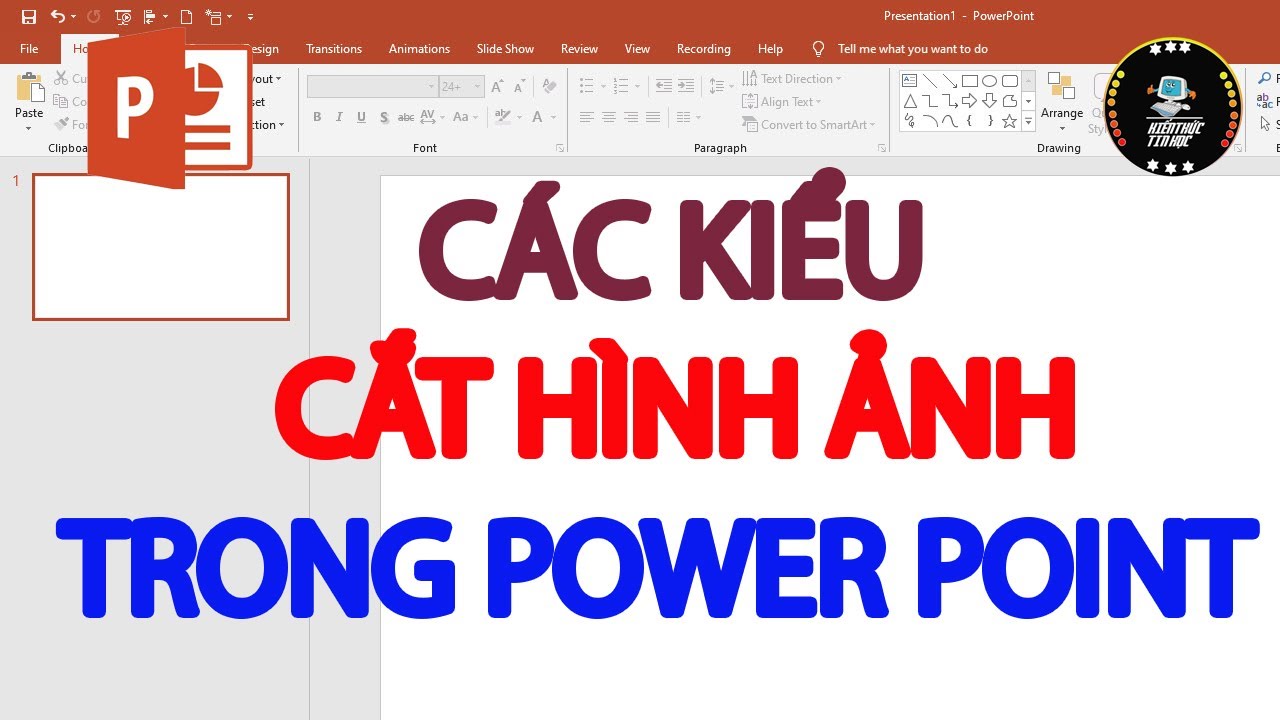1280x720 pixels.
Task: Open the Recording tab
Action: [x=704, y=49]
